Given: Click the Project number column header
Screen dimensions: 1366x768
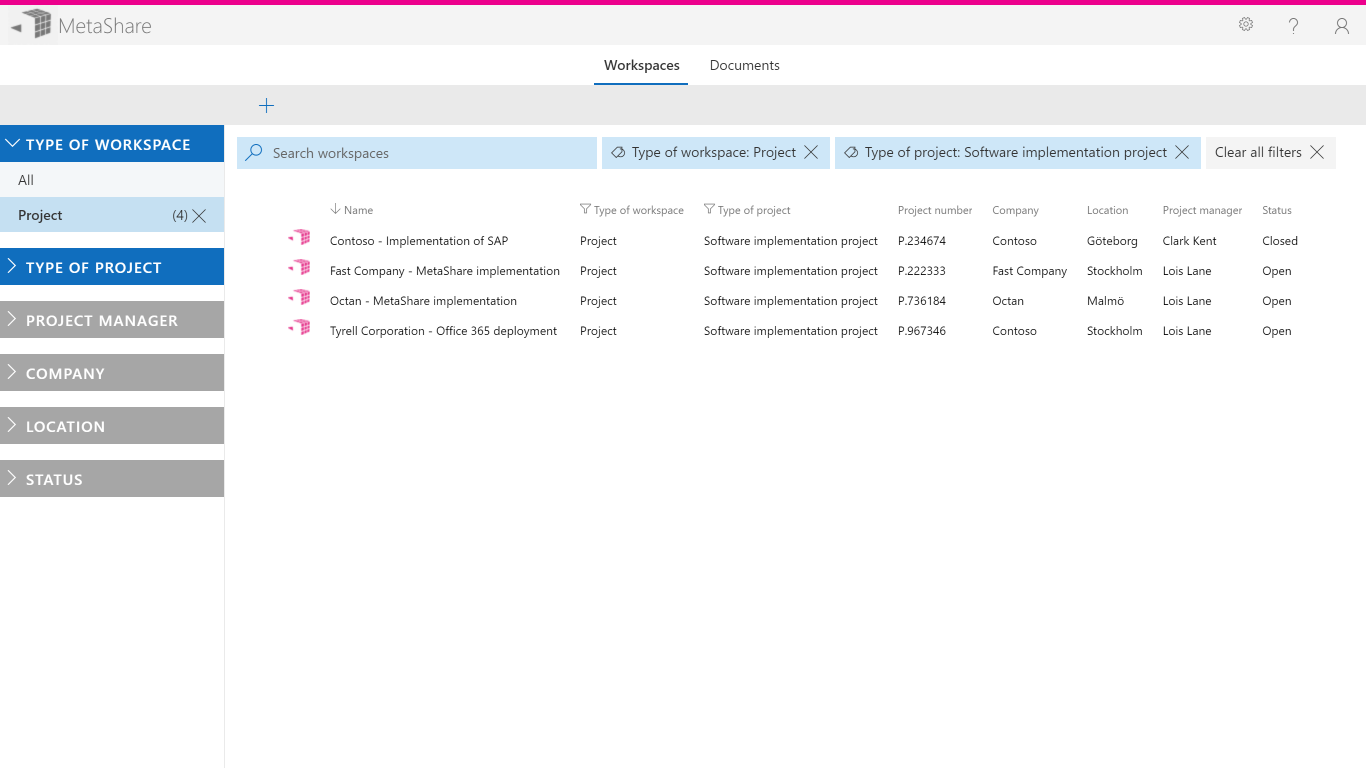Looking at the screenshot, I should [x=935, y=210].
